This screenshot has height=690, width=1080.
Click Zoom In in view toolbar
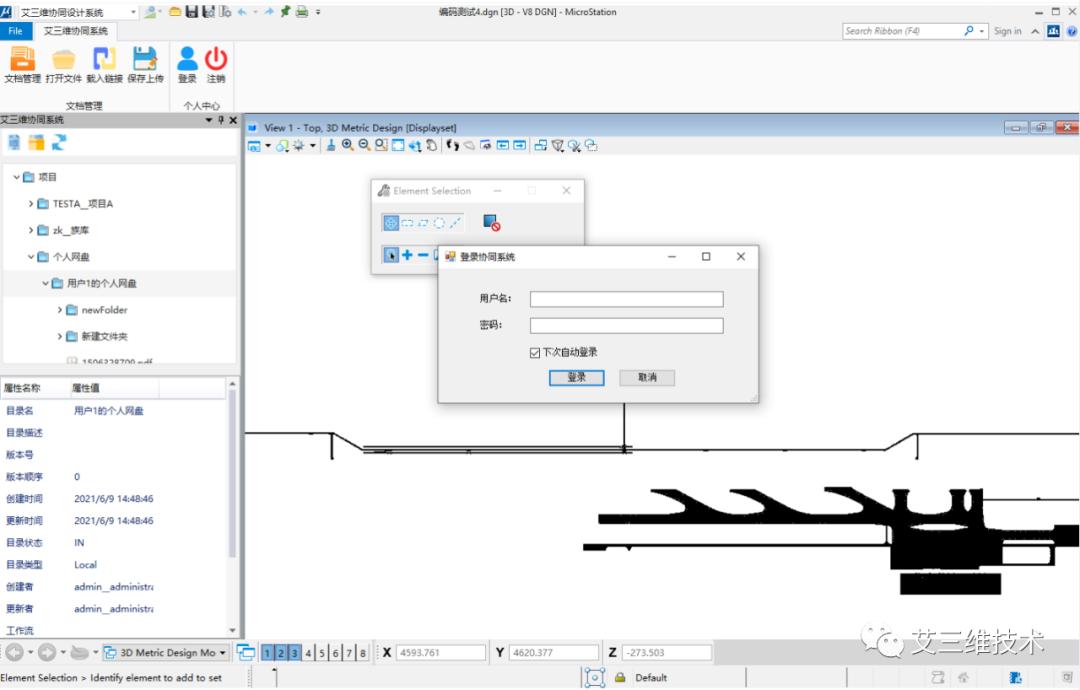(347, 145)
